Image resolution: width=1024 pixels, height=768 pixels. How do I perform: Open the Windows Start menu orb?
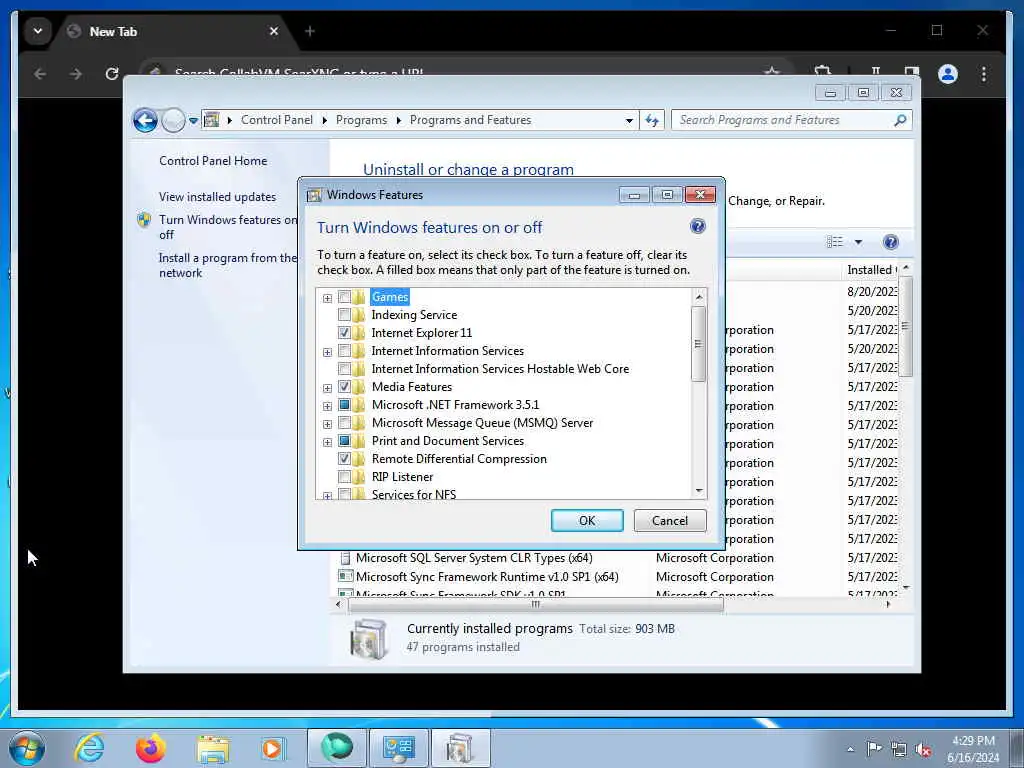point(27,748)
